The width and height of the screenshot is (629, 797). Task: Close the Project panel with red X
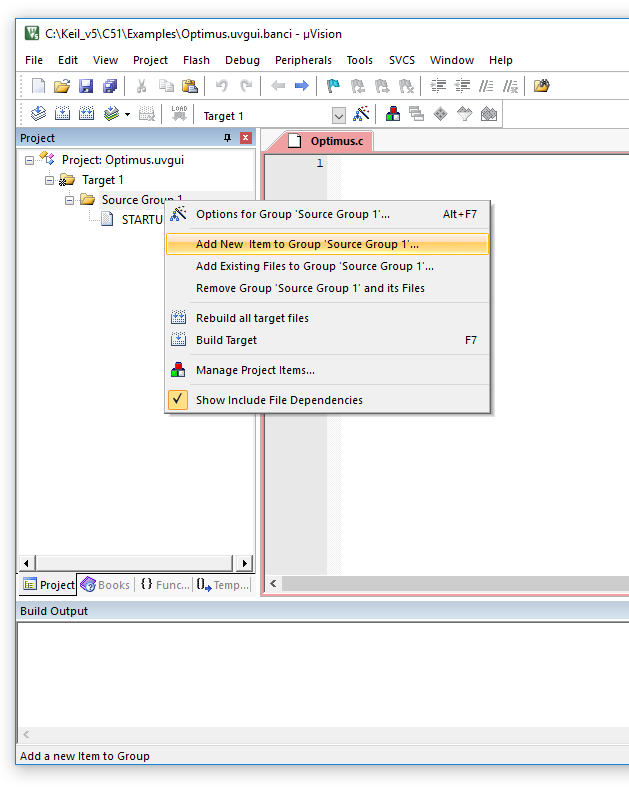point(245,138)
